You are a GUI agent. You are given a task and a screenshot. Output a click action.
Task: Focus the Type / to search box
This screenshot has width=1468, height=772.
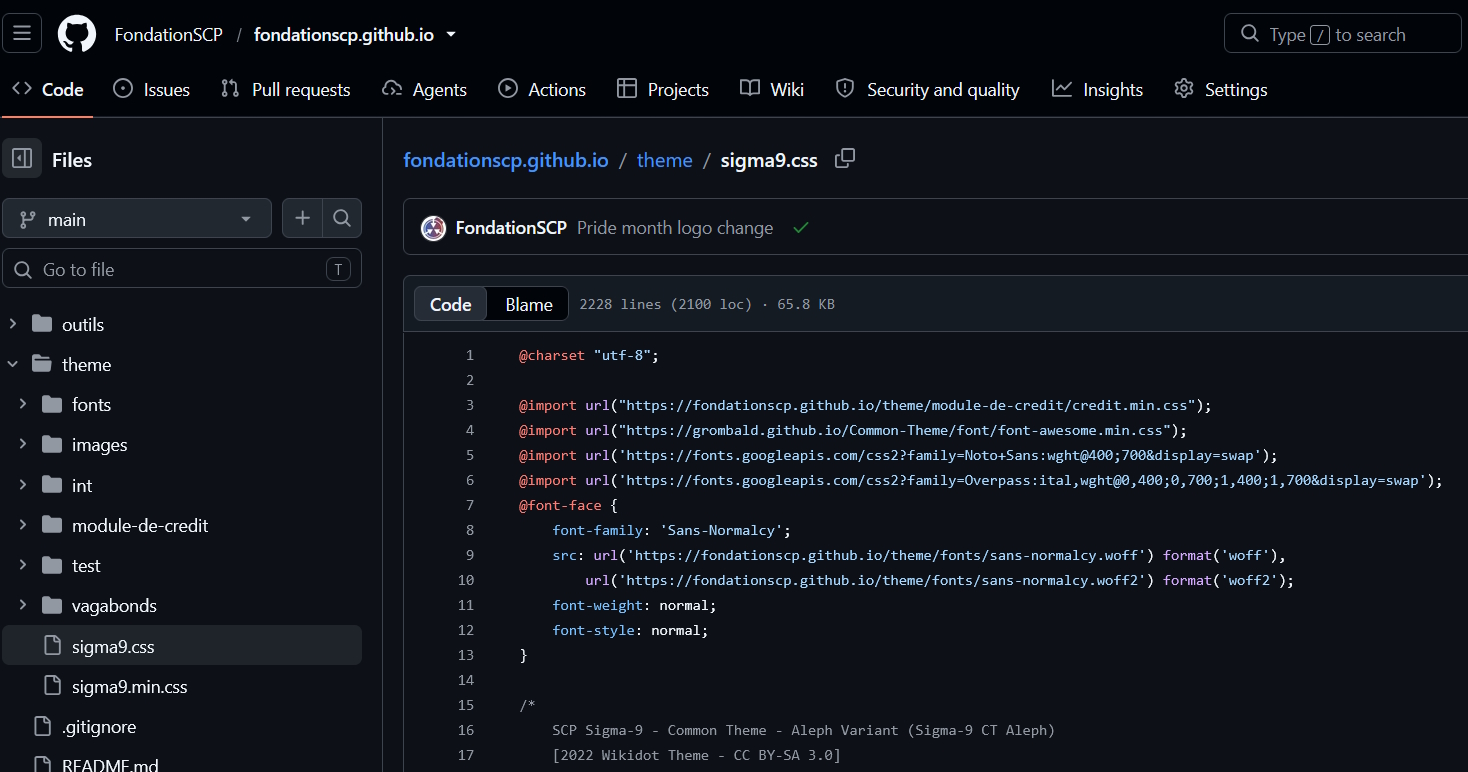[x=1342, y=34]
